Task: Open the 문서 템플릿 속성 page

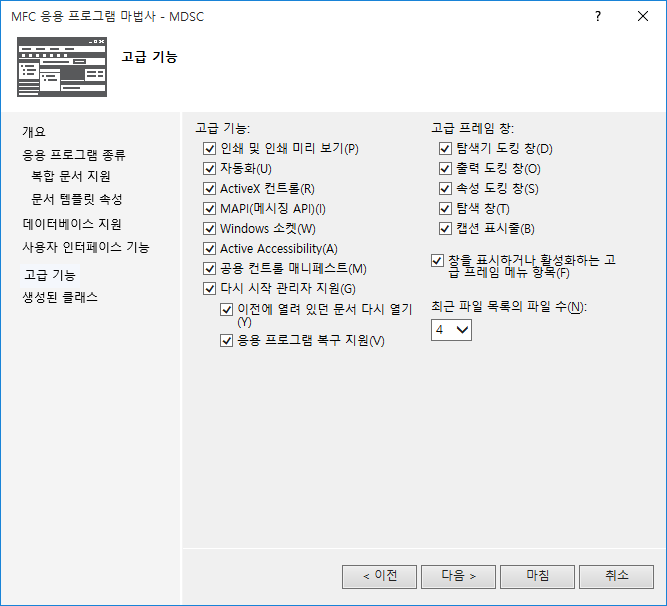Action: click(x=77, y=199)
